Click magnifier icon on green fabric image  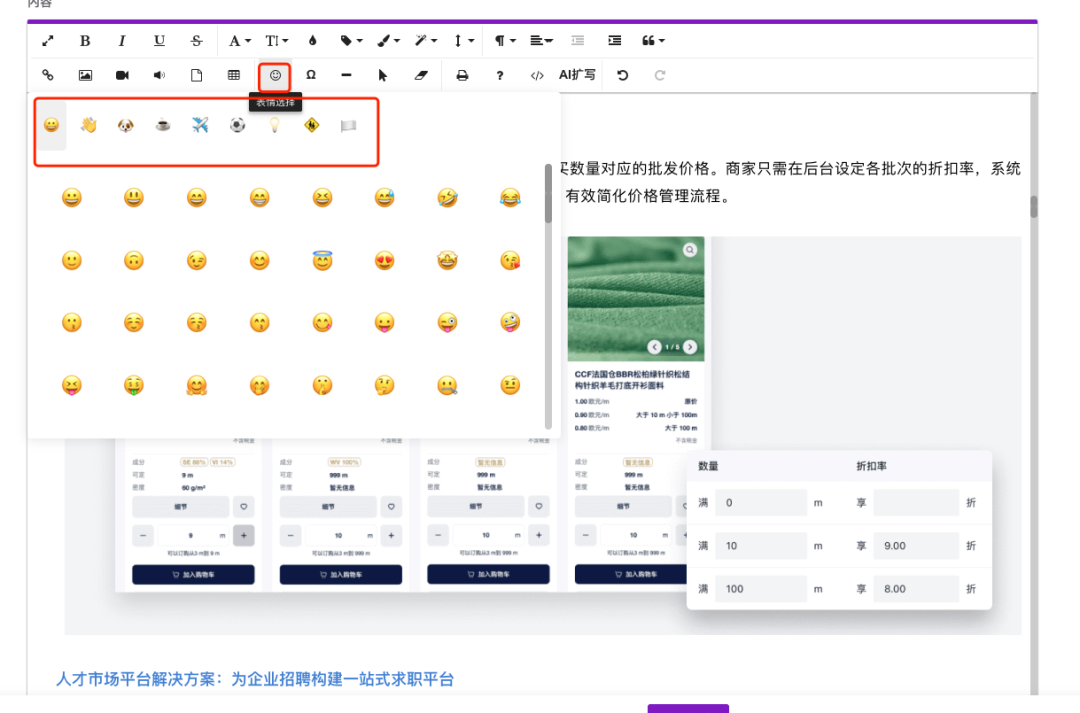689,250
